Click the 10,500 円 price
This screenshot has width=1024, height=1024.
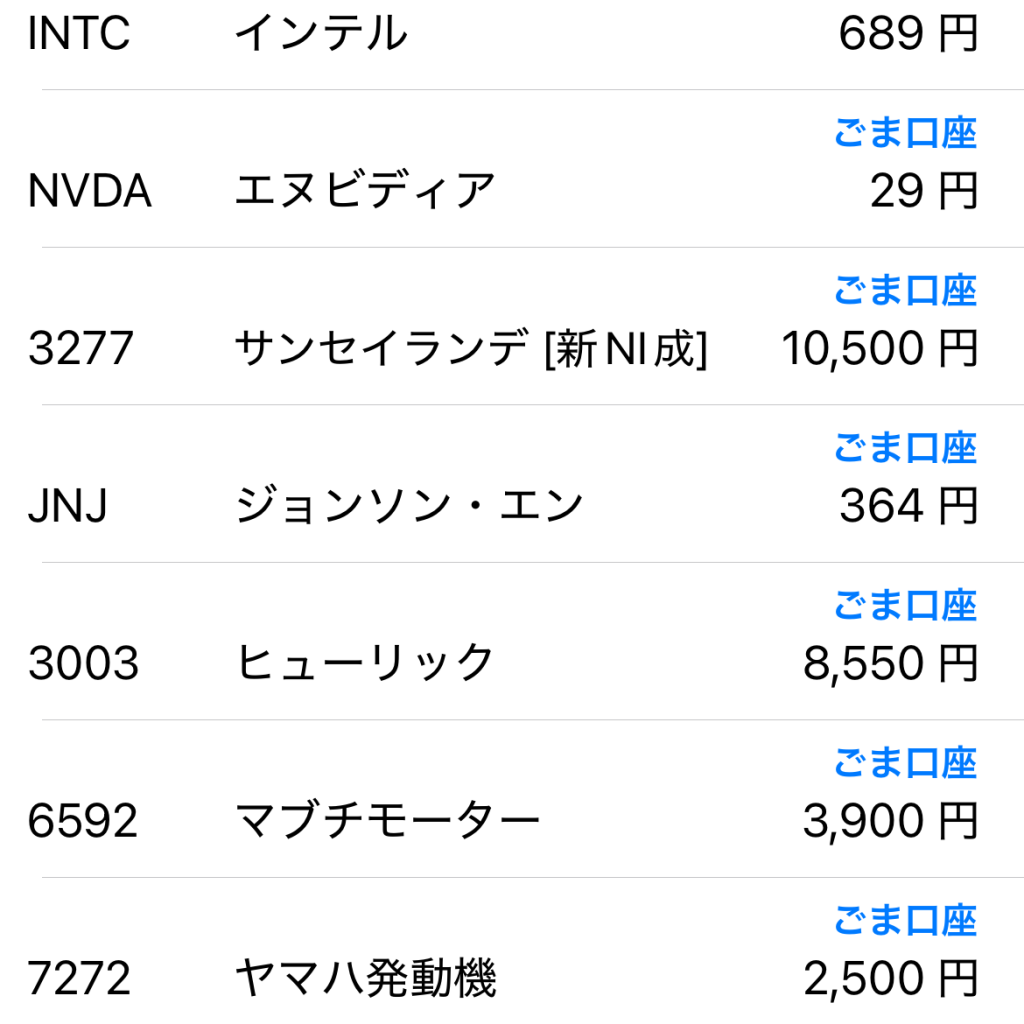(x=879, y=349)
